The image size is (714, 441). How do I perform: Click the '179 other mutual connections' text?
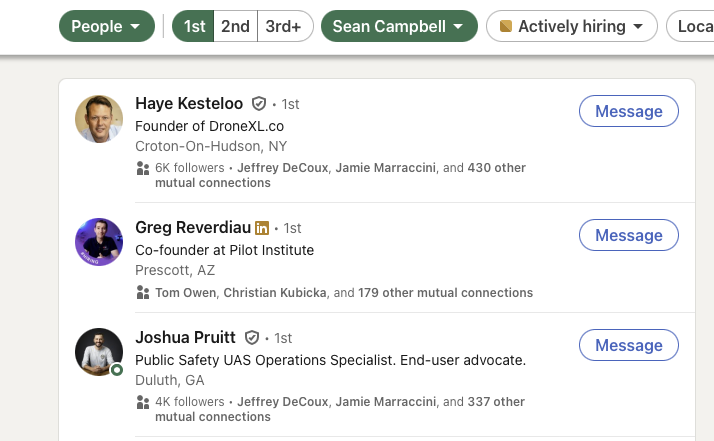(x=445, y=292)
